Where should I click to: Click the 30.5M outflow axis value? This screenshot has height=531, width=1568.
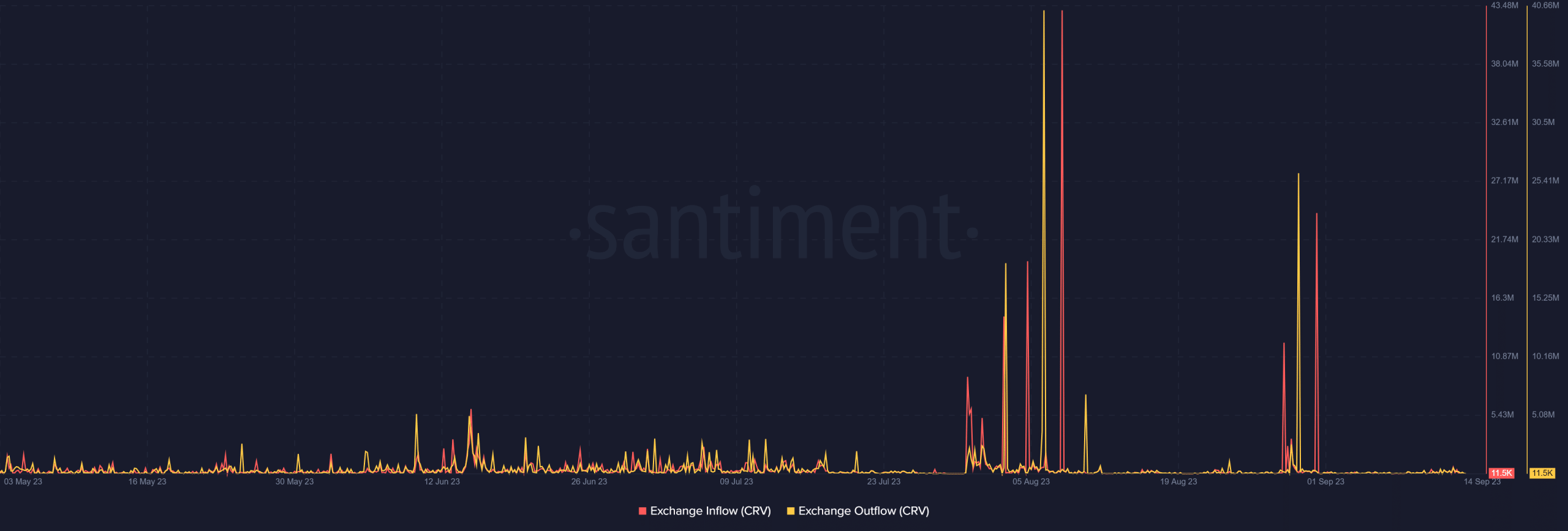tap(1543, 122)
